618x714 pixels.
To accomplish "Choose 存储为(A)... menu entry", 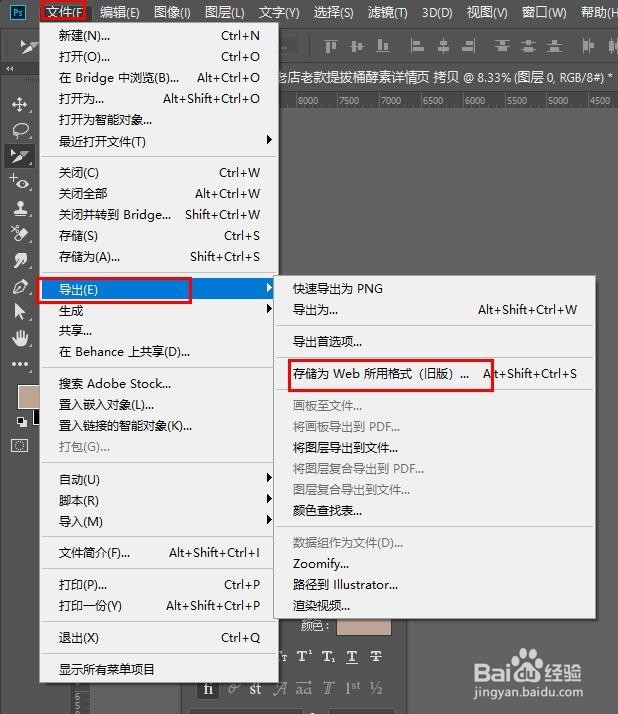I will [x=159, y=256].
